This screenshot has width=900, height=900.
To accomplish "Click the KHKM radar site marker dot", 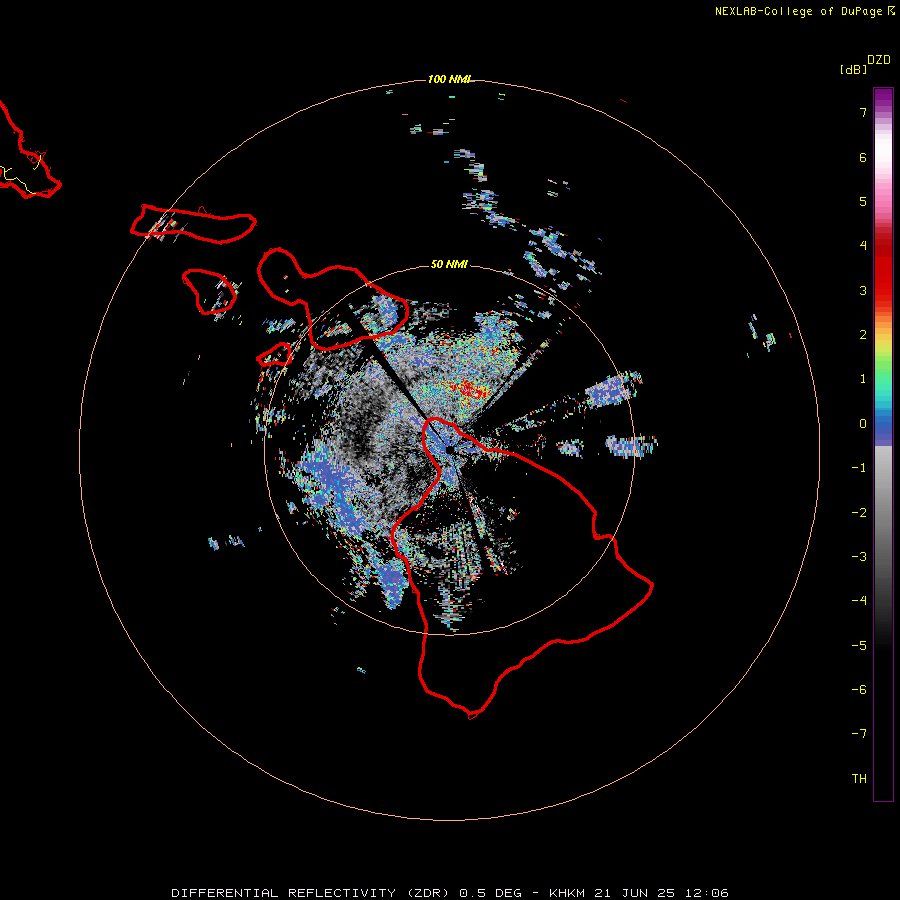I will point(449,450).
